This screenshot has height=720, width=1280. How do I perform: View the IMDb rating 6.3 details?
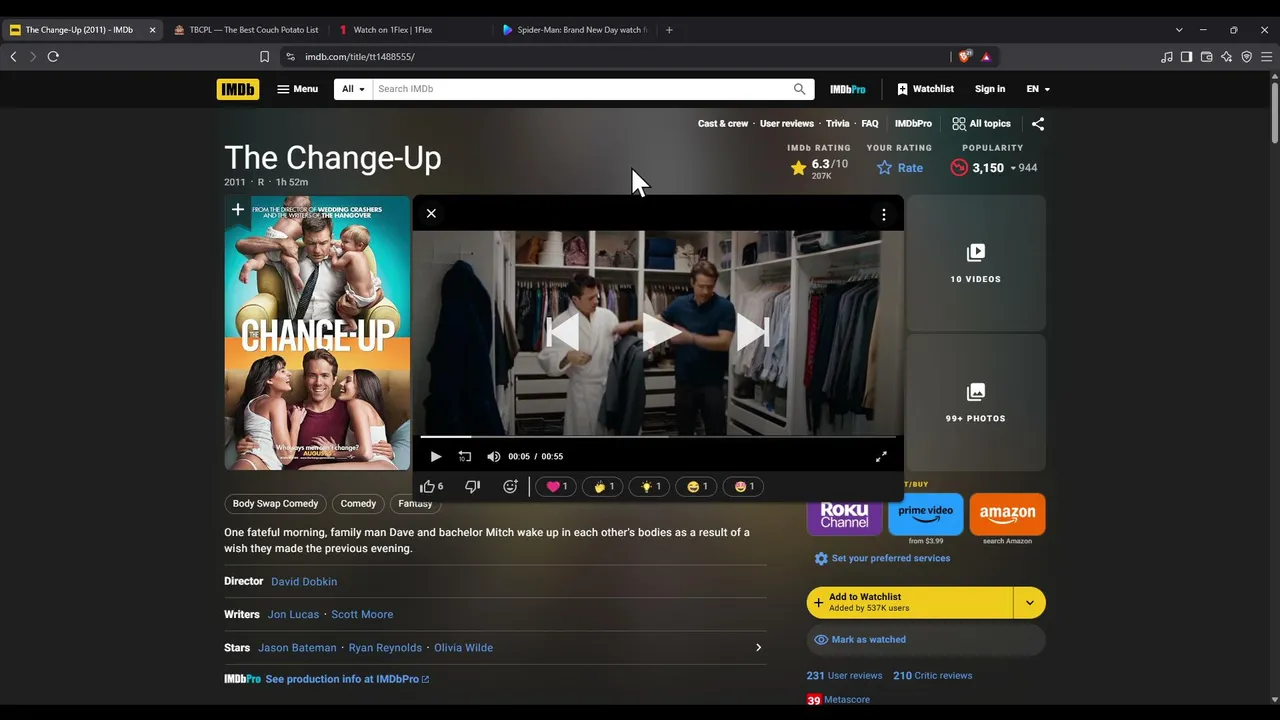819,168
